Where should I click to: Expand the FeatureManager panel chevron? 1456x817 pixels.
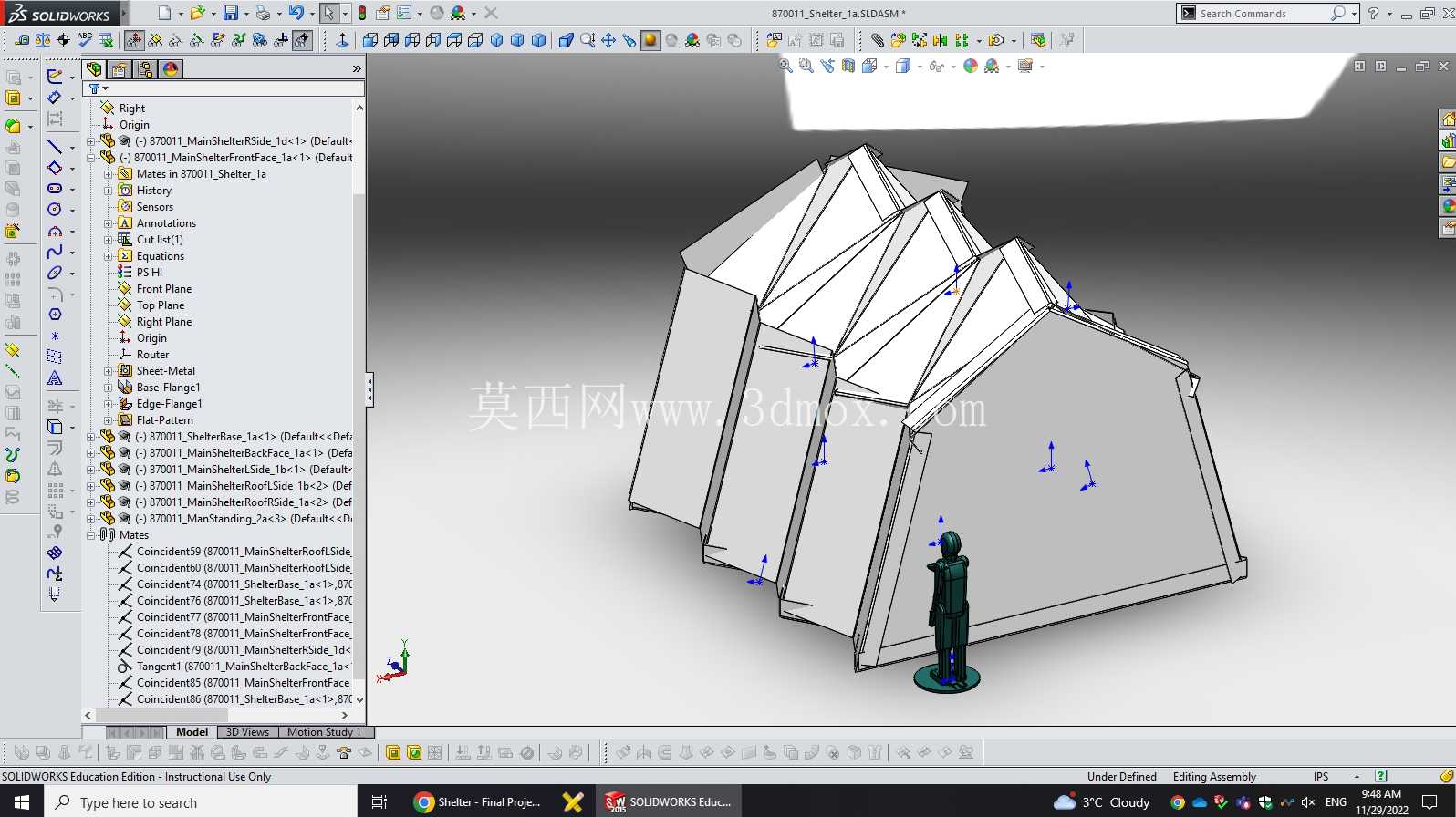(x=357, y=69)
